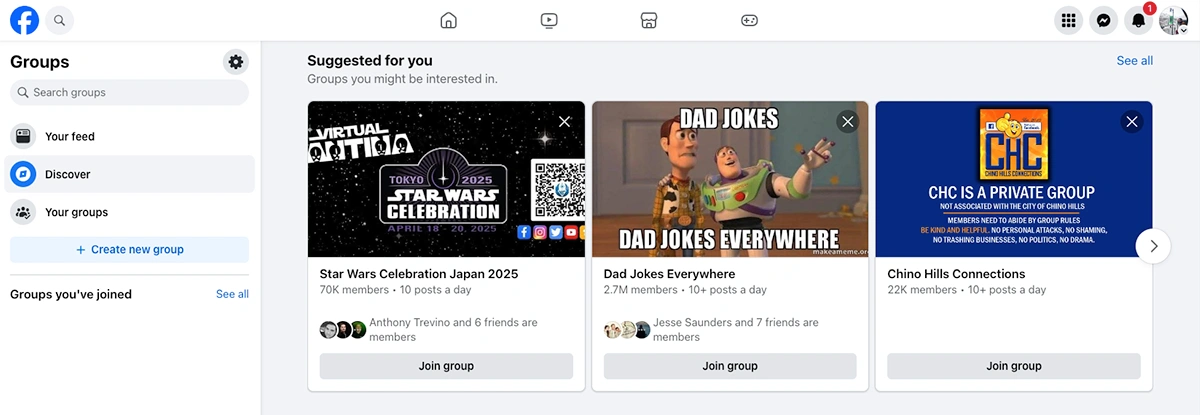Click Create new group button
The height and width of the screenshot is (415, 1200).
click(129, 250)
